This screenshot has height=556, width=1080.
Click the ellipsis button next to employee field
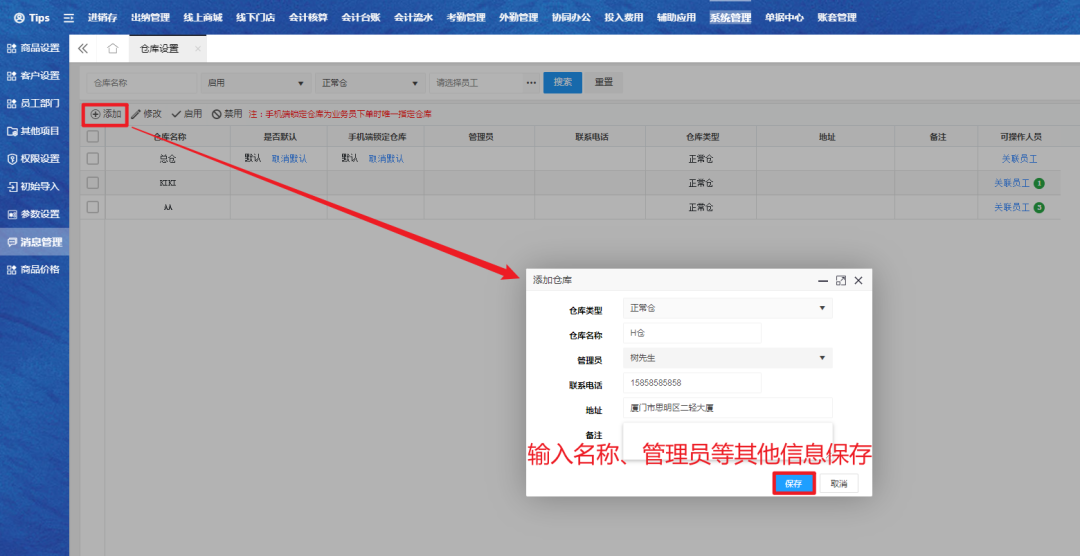(531, 82)
